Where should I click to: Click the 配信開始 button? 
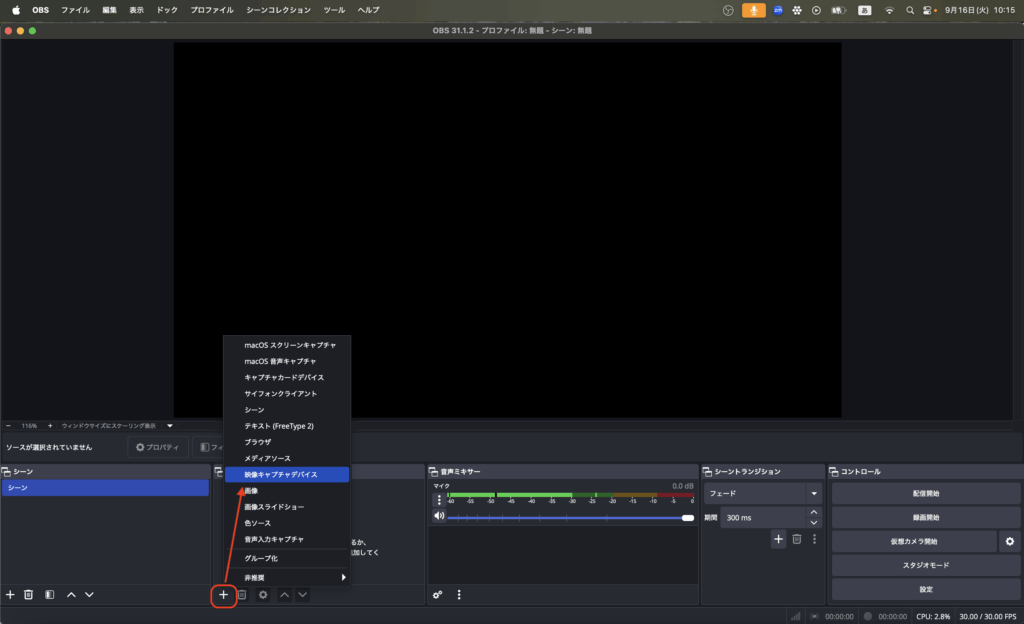tap(925, 493)
